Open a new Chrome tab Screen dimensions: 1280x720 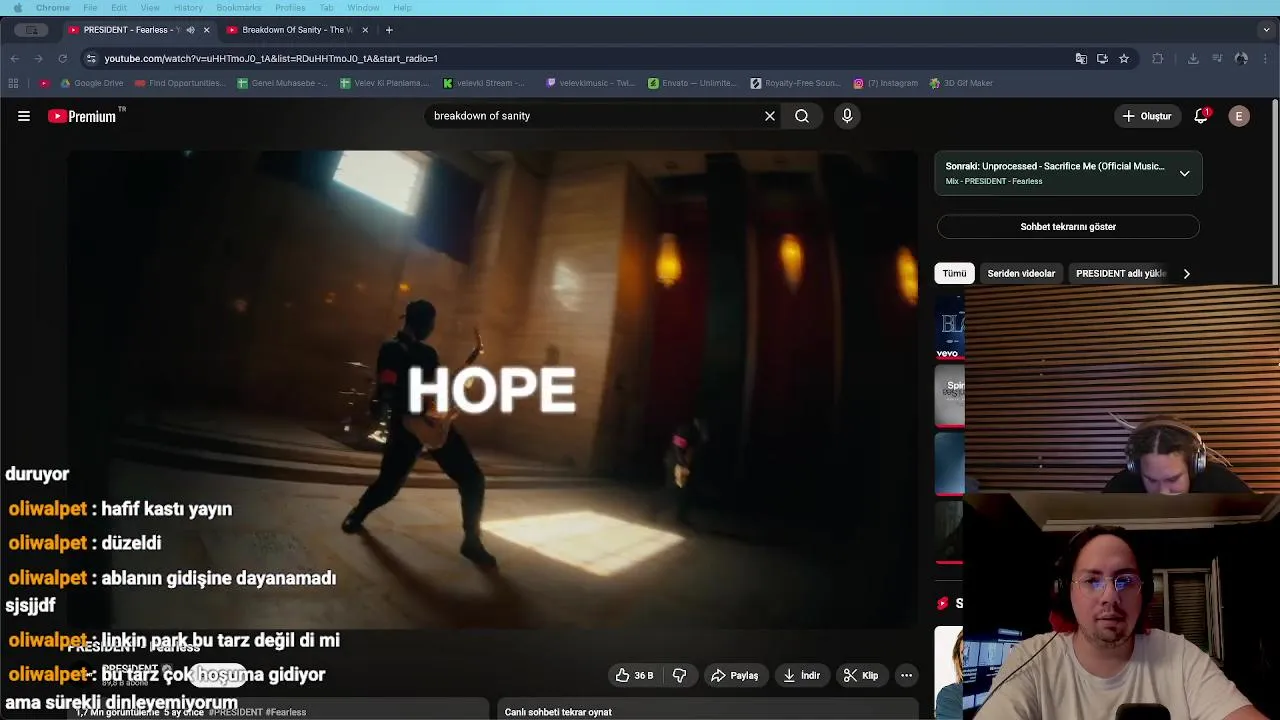[x=389, y=30]
